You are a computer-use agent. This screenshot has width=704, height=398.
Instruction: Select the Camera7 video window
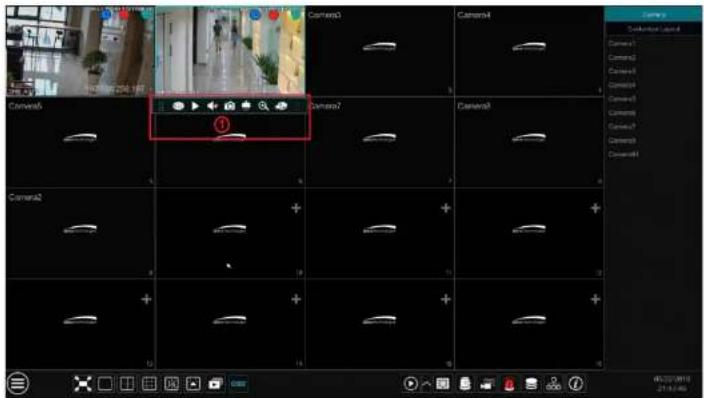tap(379, 142)
